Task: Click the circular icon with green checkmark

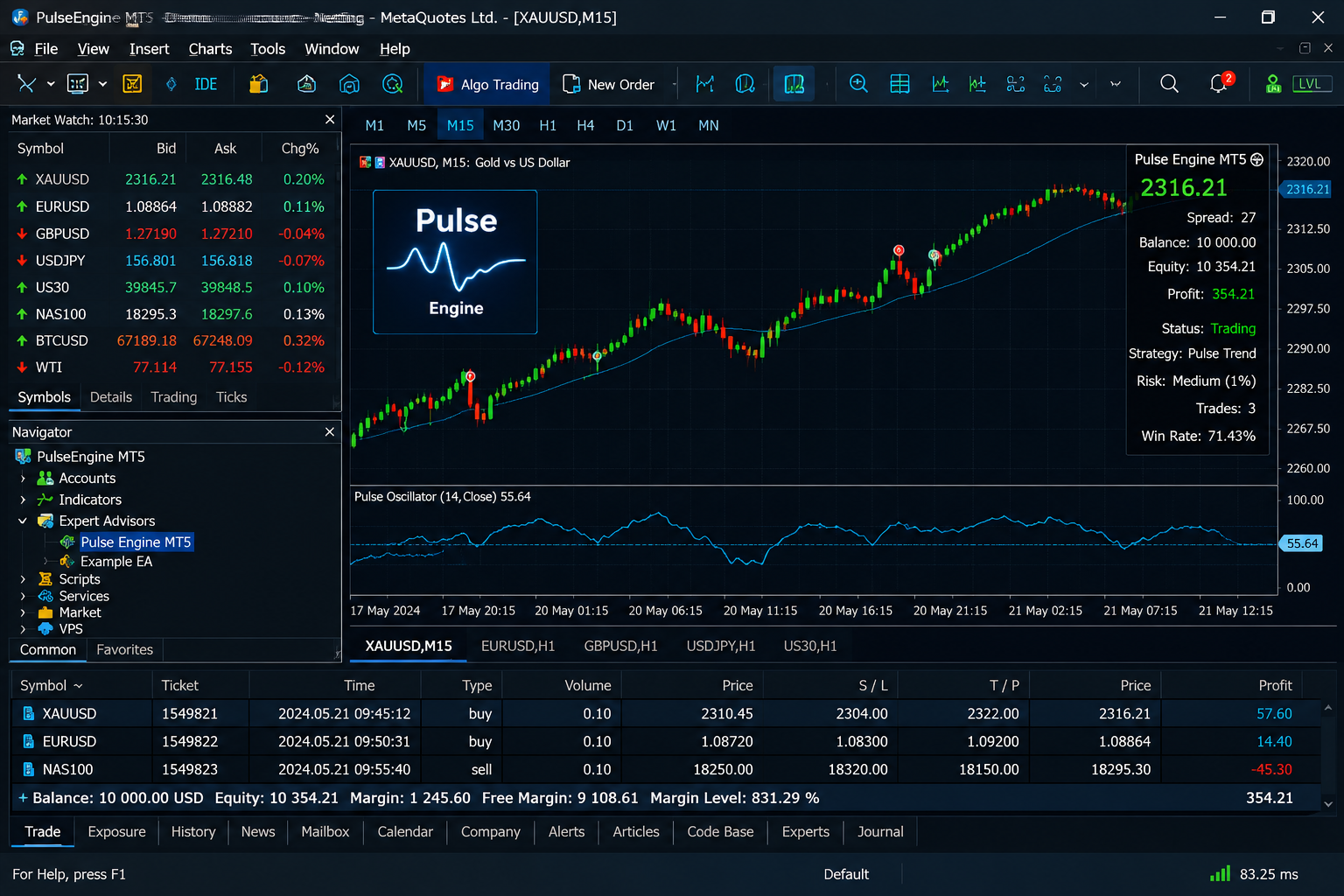Action: [x=393, y=84]
